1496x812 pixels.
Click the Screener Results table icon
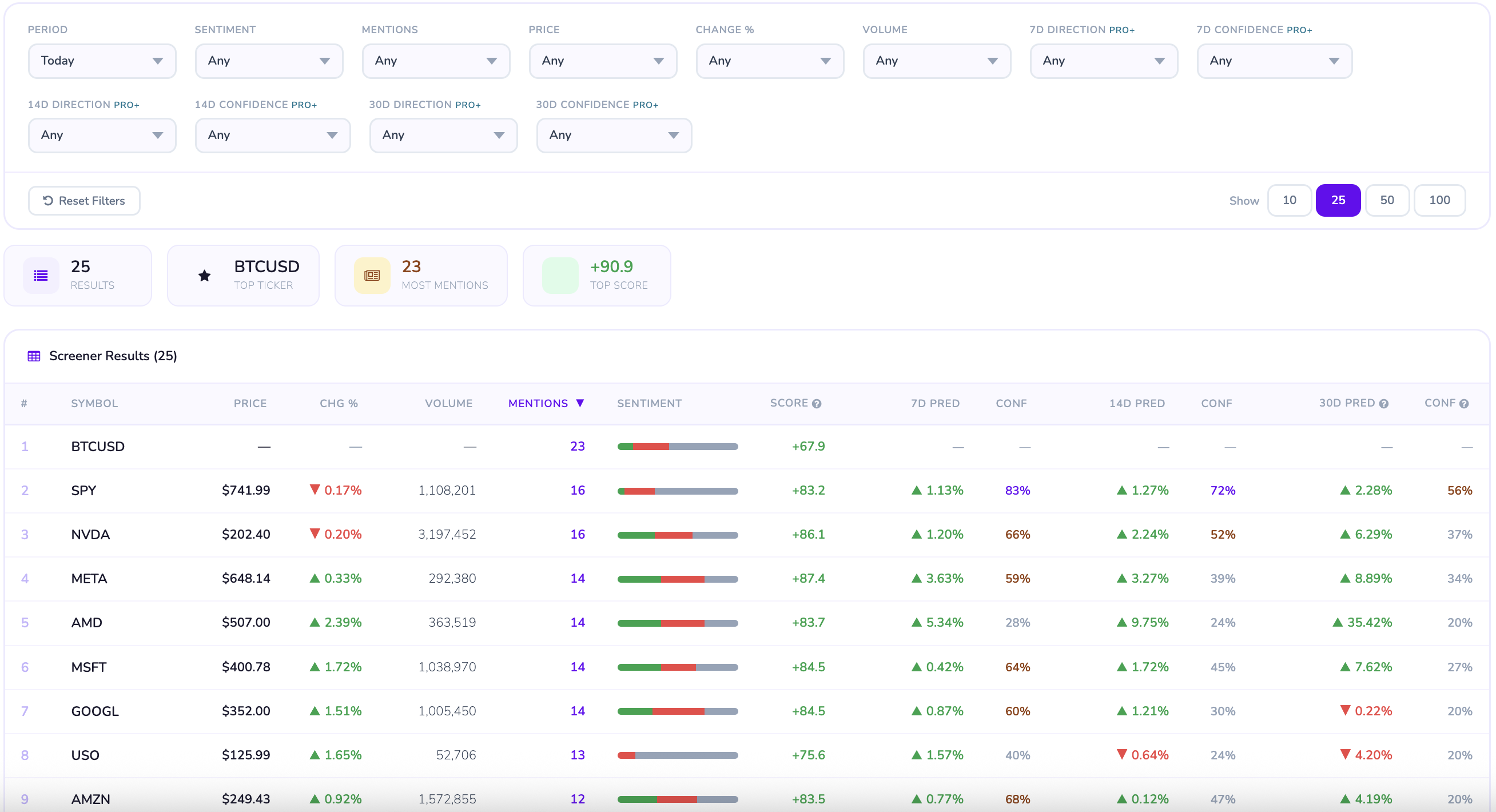coord(34,356)
